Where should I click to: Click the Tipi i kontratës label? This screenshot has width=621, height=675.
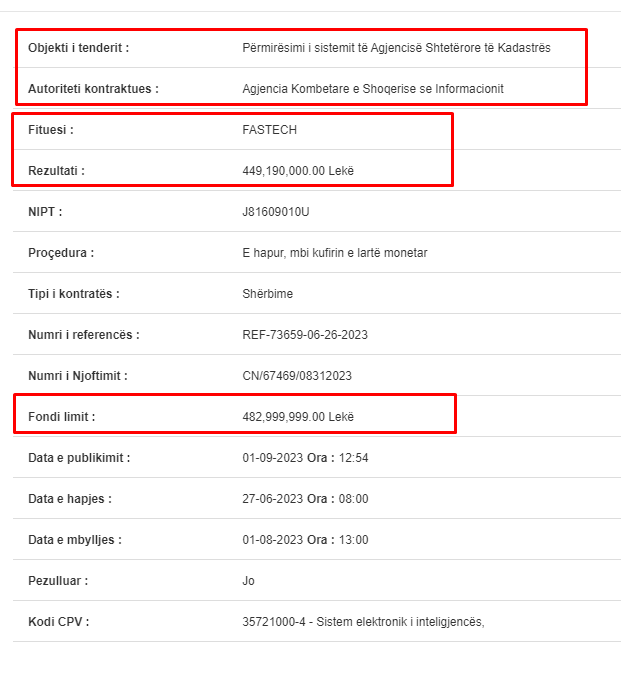74,294
